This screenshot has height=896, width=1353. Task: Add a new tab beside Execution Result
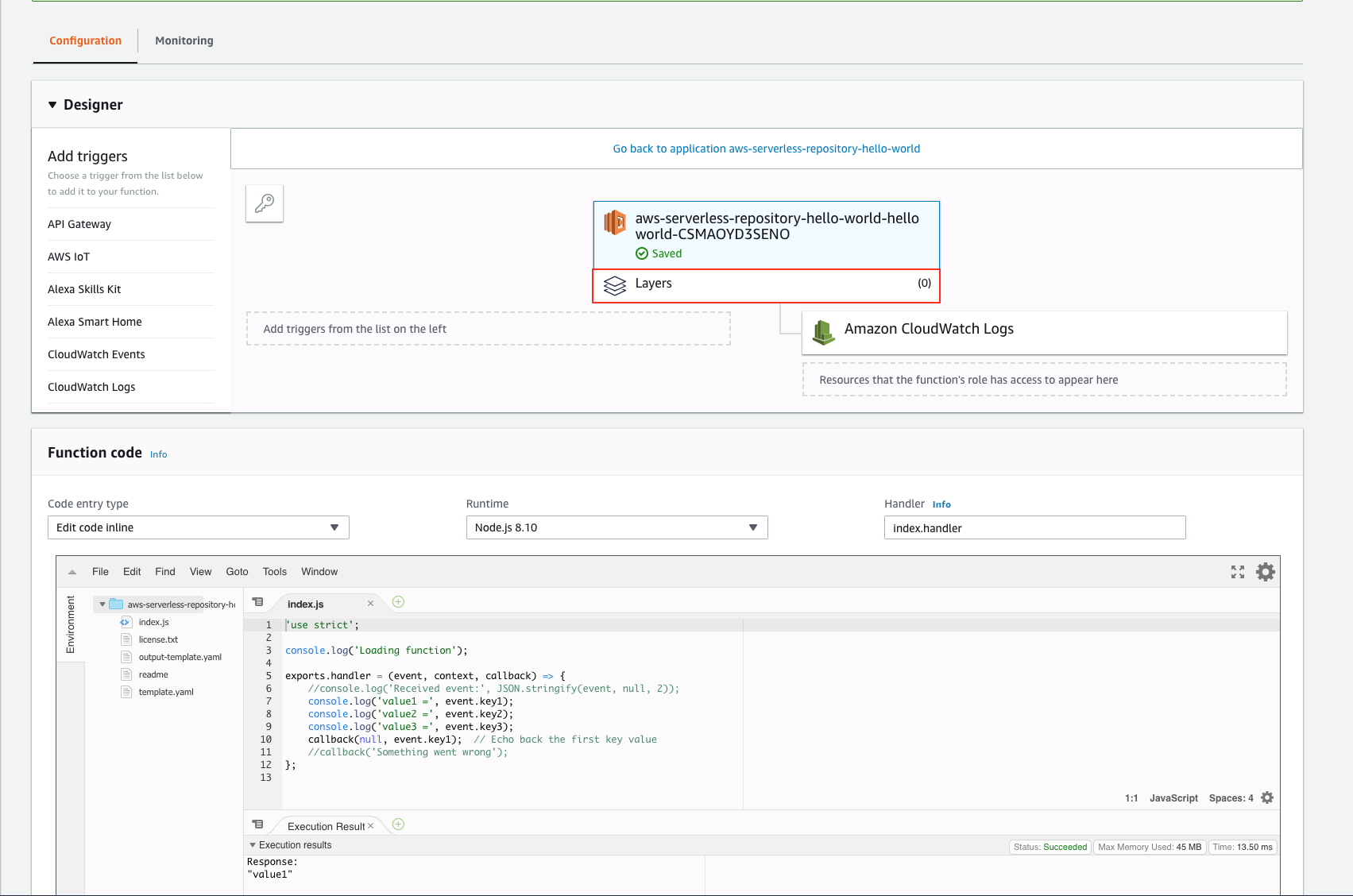399,825
